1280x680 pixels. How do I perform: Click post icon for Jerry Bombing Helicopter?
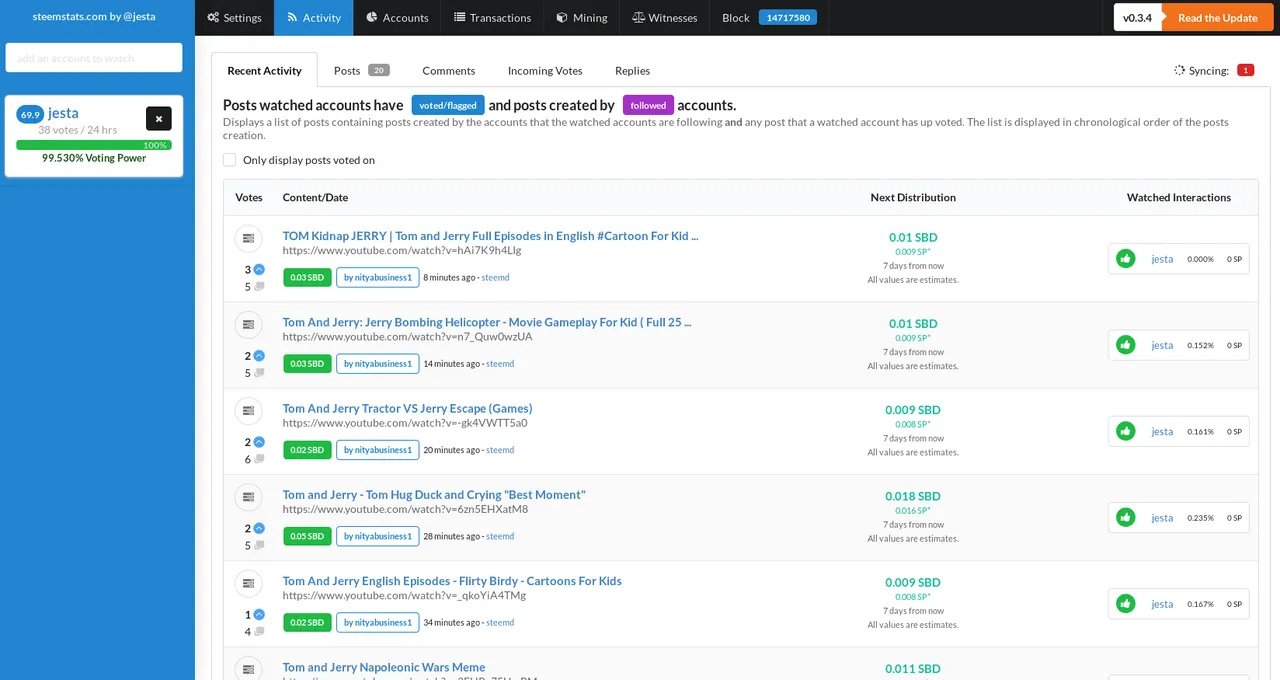[x=248, y=324]
